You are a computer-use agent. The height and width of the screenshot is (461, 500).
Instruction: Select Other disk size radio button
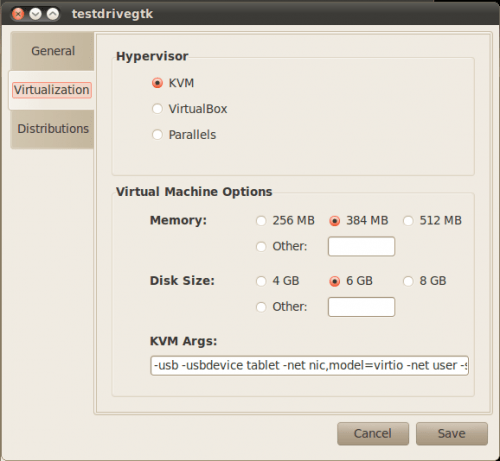coord(282,307)
